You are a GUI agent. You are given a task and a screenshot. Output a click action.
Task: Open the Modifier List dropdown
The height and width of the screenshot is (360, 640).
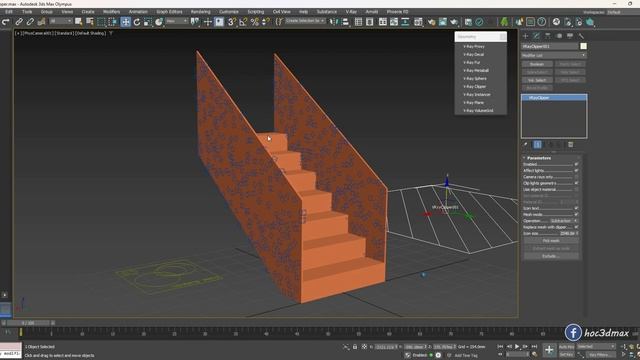554,55
